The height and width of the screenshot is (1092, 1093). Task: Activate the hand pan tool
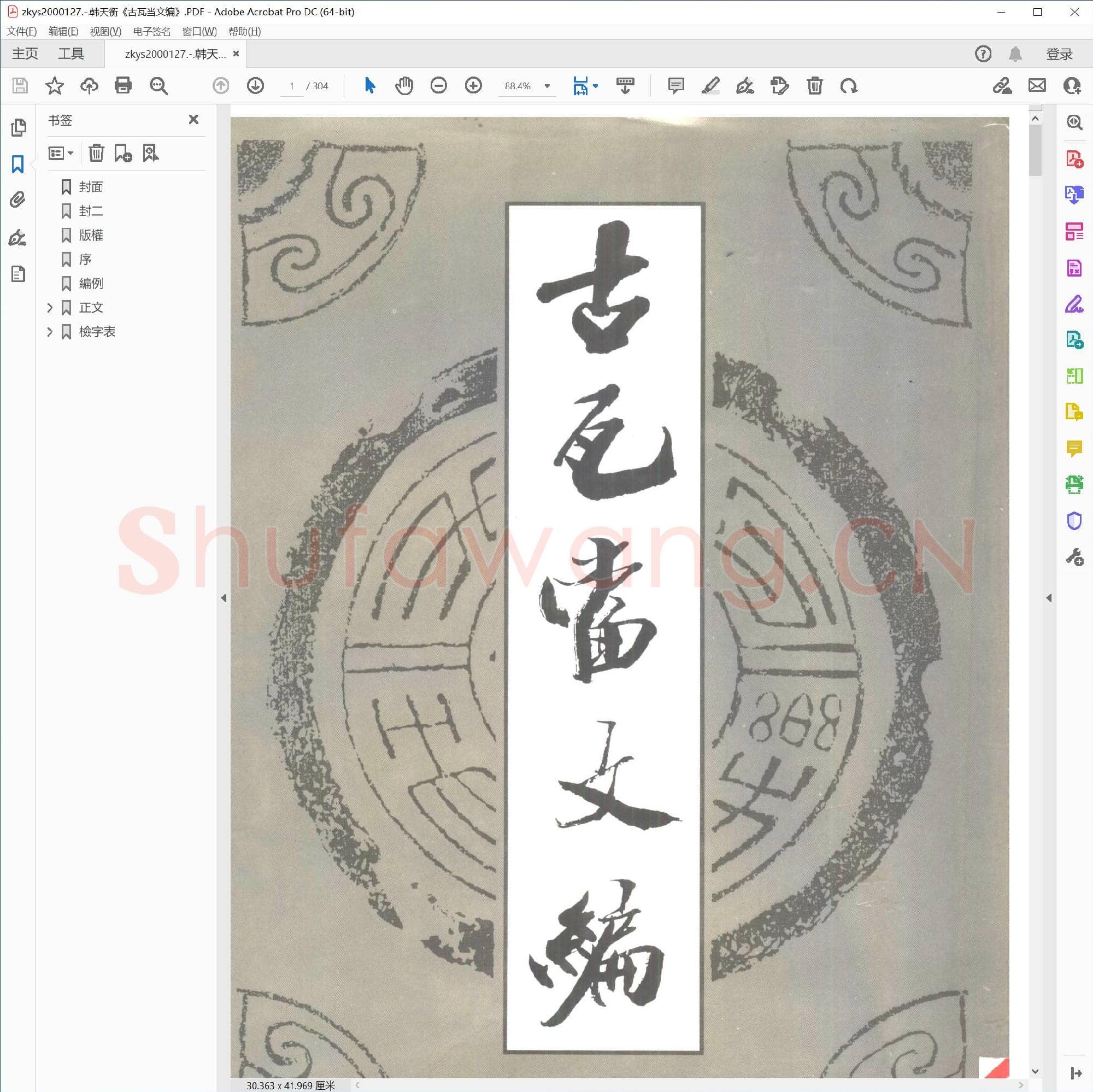click(404, 86)
